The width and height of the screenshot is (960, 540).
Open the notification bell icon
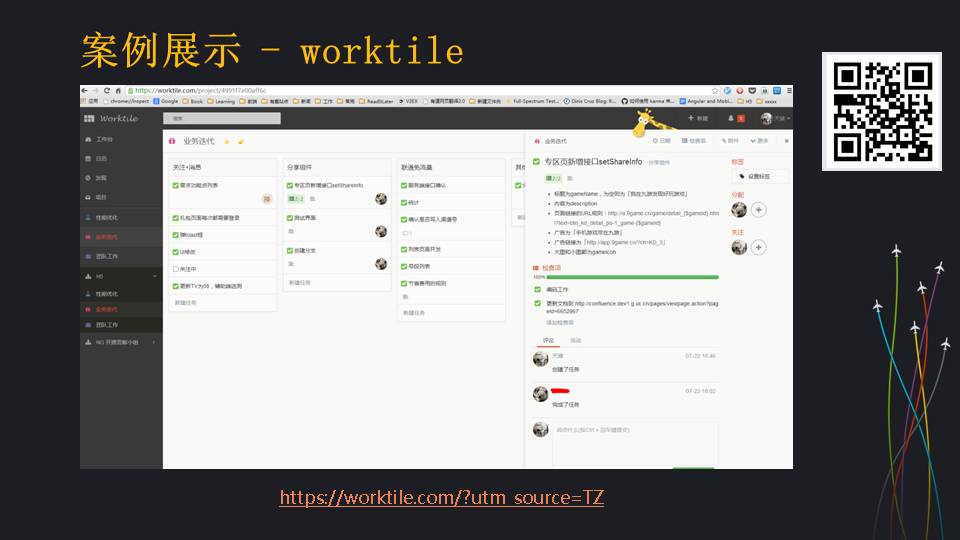(731, 118)
